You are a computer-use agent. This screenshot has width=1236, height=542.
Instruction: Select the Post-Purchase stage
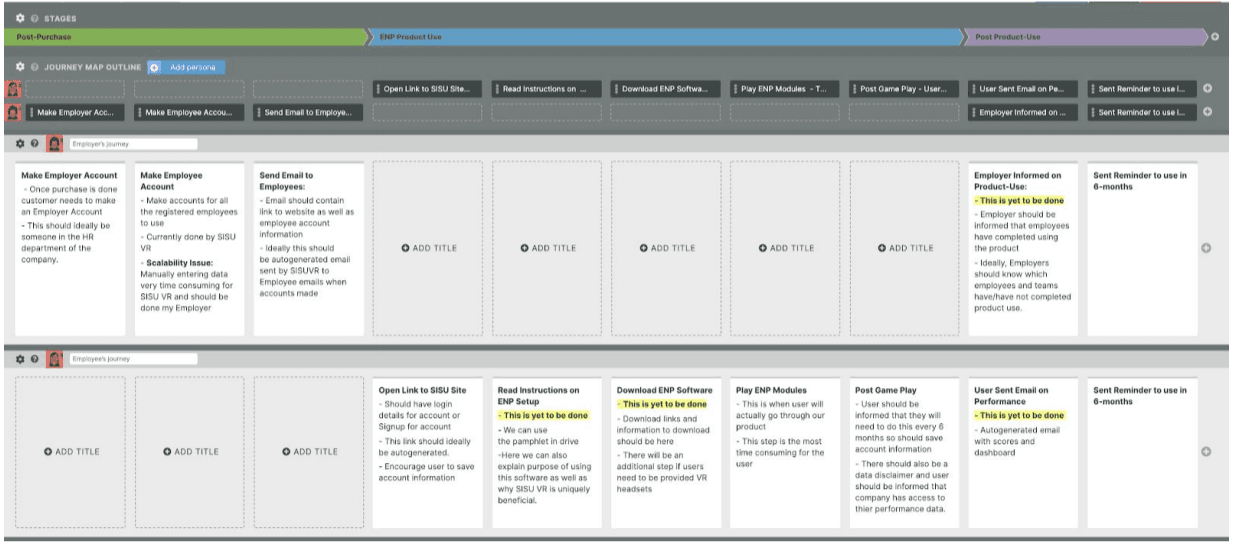(190, 37)
